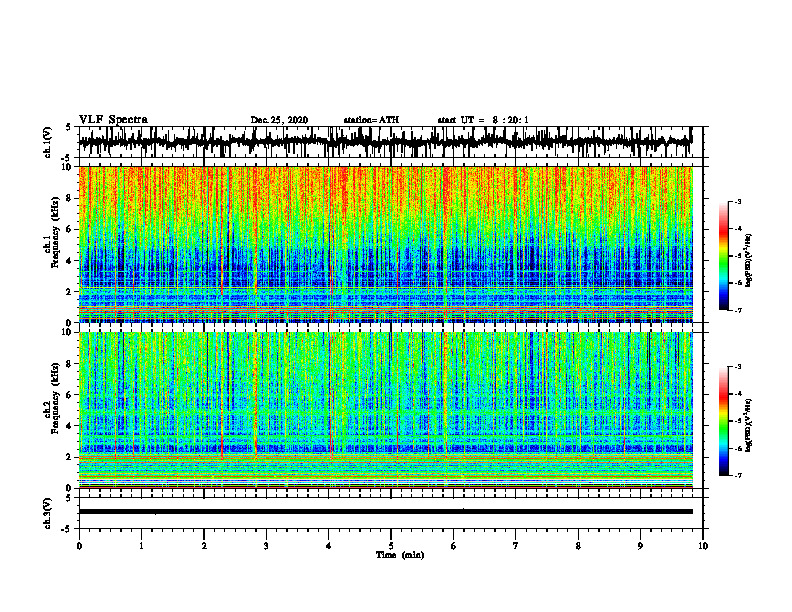Click the "station=ATH" header label
Screen dimensions: 792x612
371,120
